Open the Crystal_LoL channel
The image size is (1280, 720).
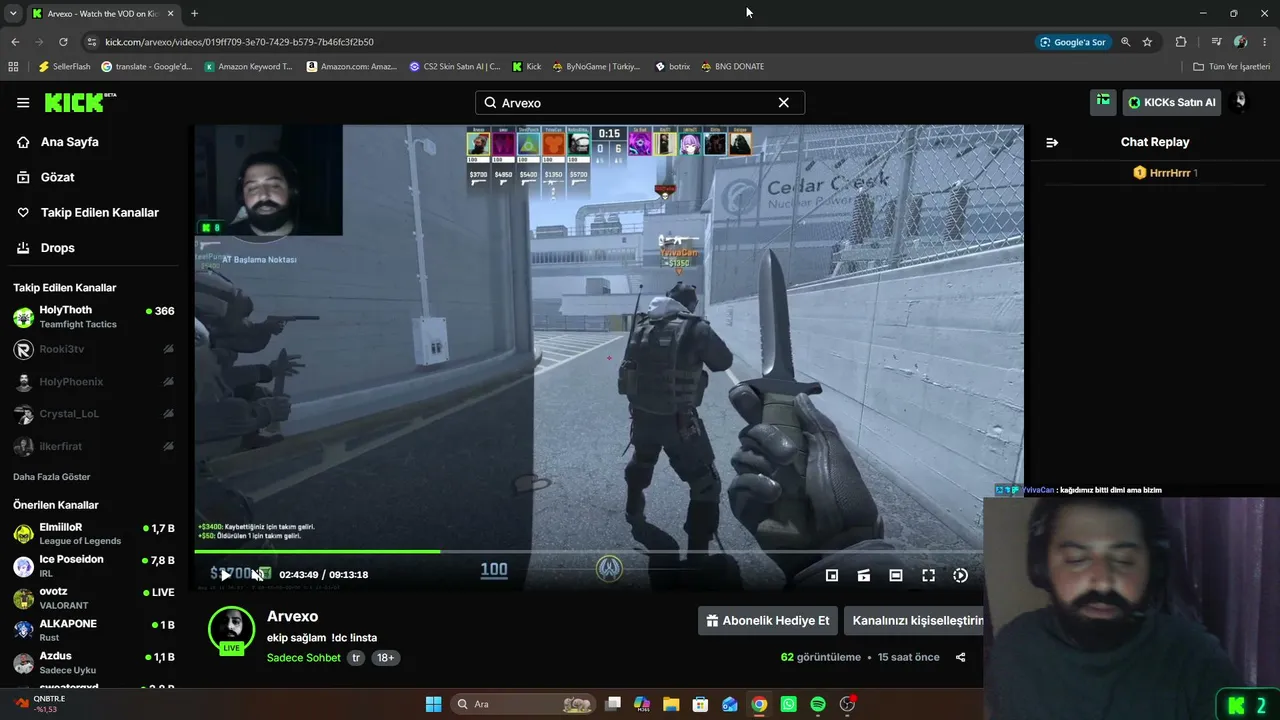coord(94,414)
